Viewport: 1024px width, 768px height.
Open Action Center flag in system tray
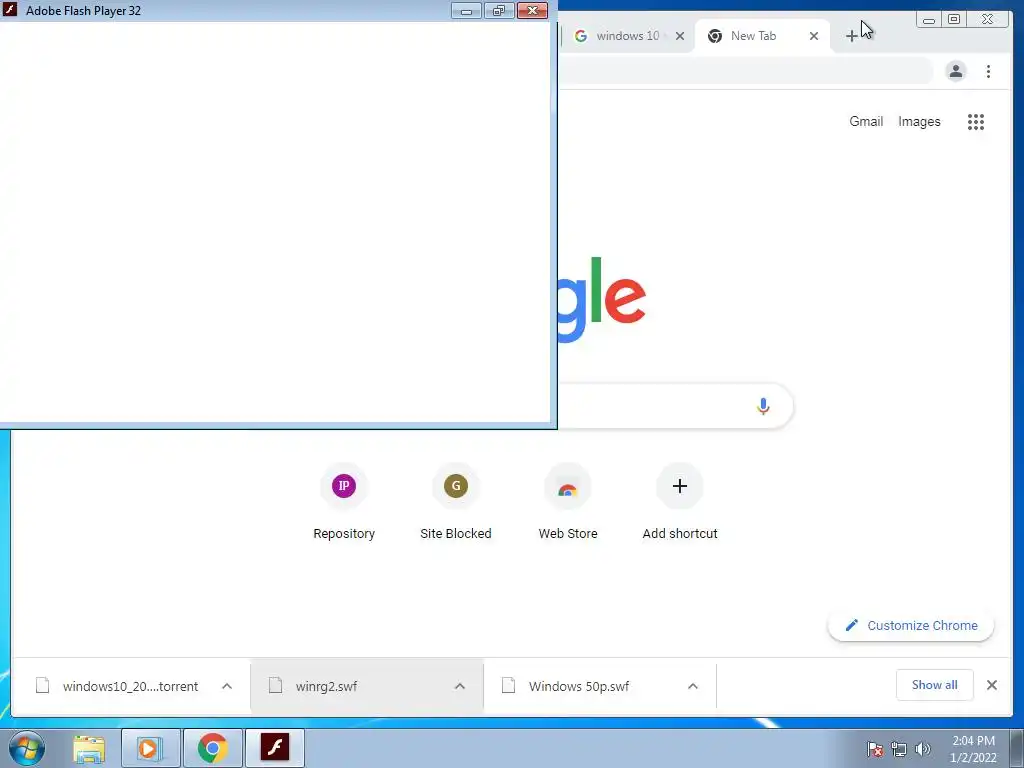pos(874,749)
